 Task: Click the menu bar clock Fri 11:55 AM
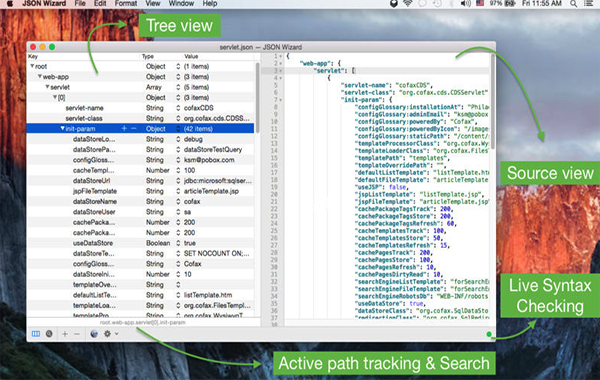(541, 3)
